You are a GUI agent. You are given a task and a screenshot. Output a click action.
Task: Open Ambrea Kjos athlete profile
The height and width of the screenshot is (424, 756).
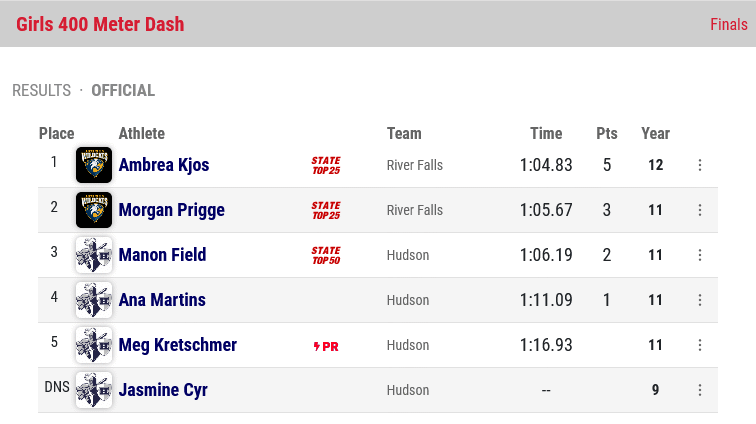tap(164, 165)
